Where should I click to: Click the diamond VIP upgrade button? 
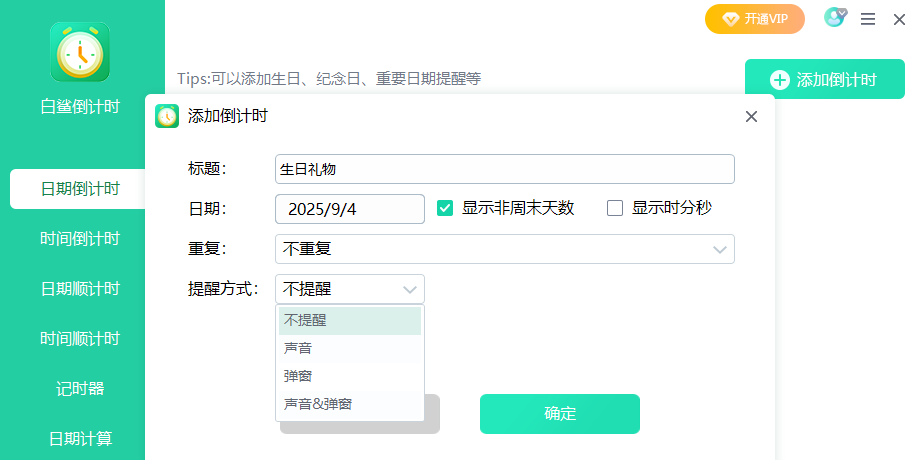coord(755,19)
